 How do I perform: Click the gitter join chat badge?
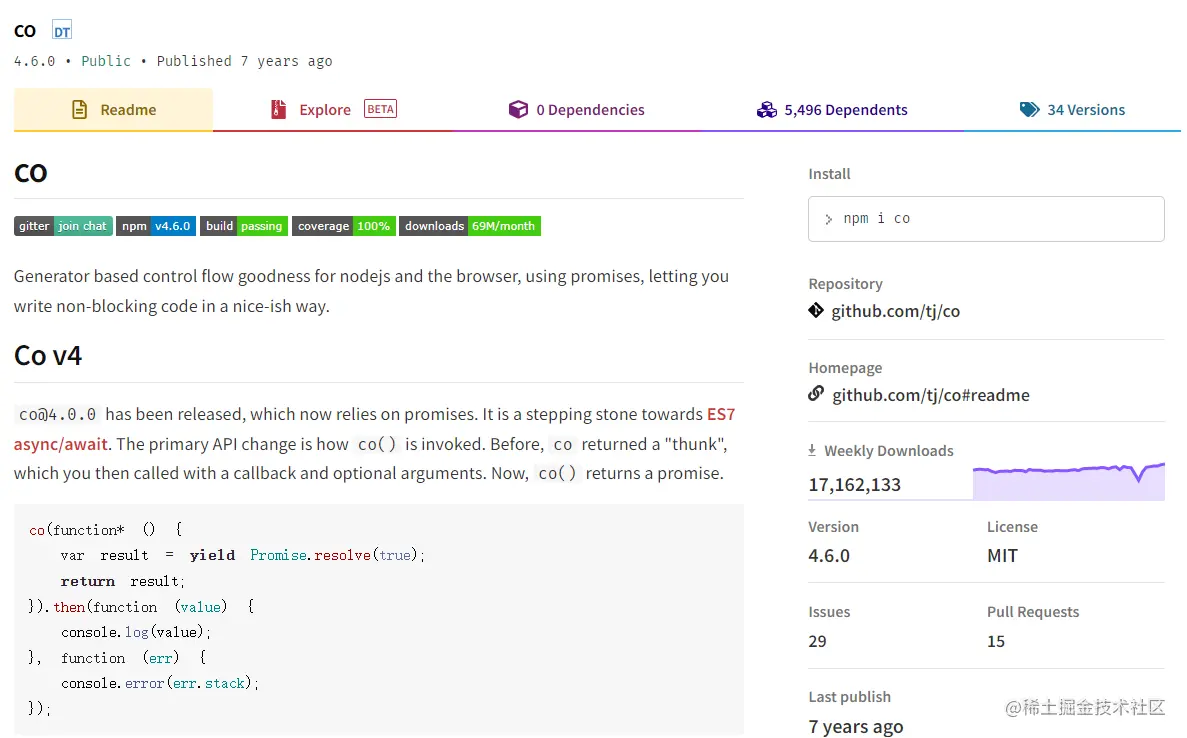click(63, 226)
